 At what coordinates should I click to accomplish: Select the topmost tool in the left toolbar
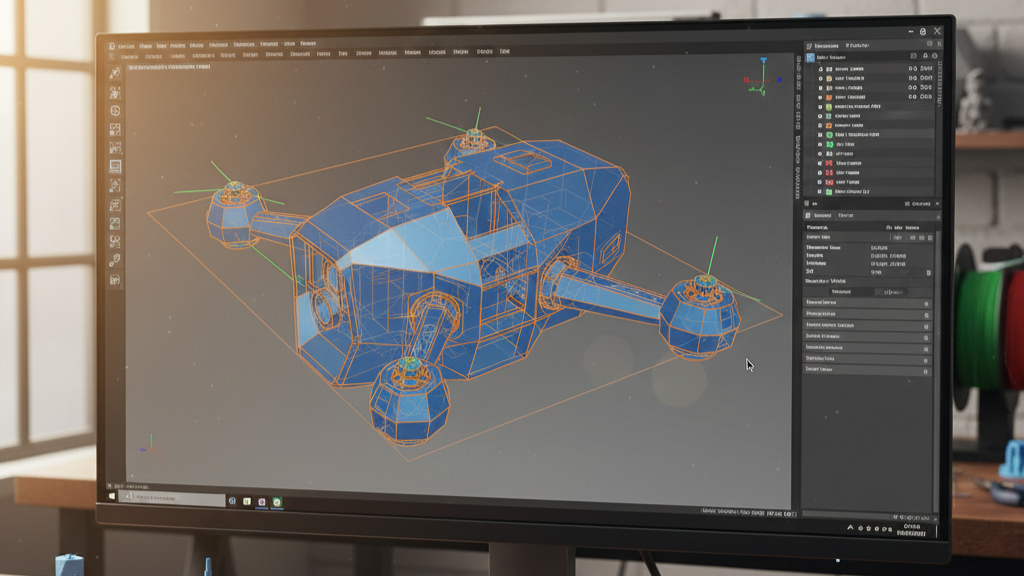tap(116, 72)
